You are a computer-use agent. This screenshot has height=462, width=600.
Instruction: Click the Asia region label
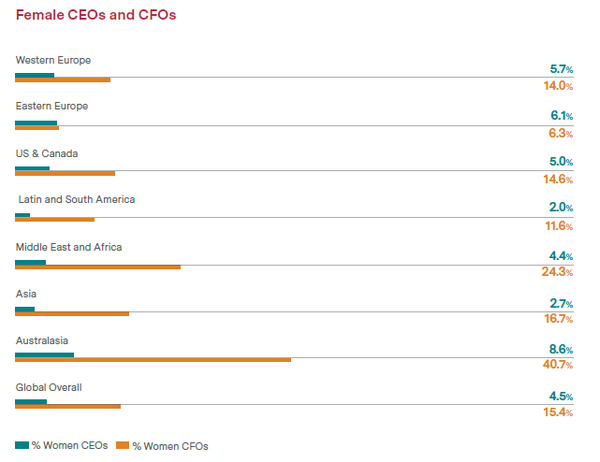coord(25,293)
